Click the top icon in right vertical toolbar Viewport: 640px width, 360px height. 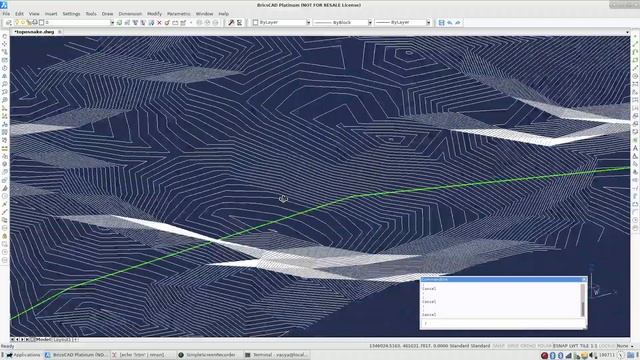point(635,36)
